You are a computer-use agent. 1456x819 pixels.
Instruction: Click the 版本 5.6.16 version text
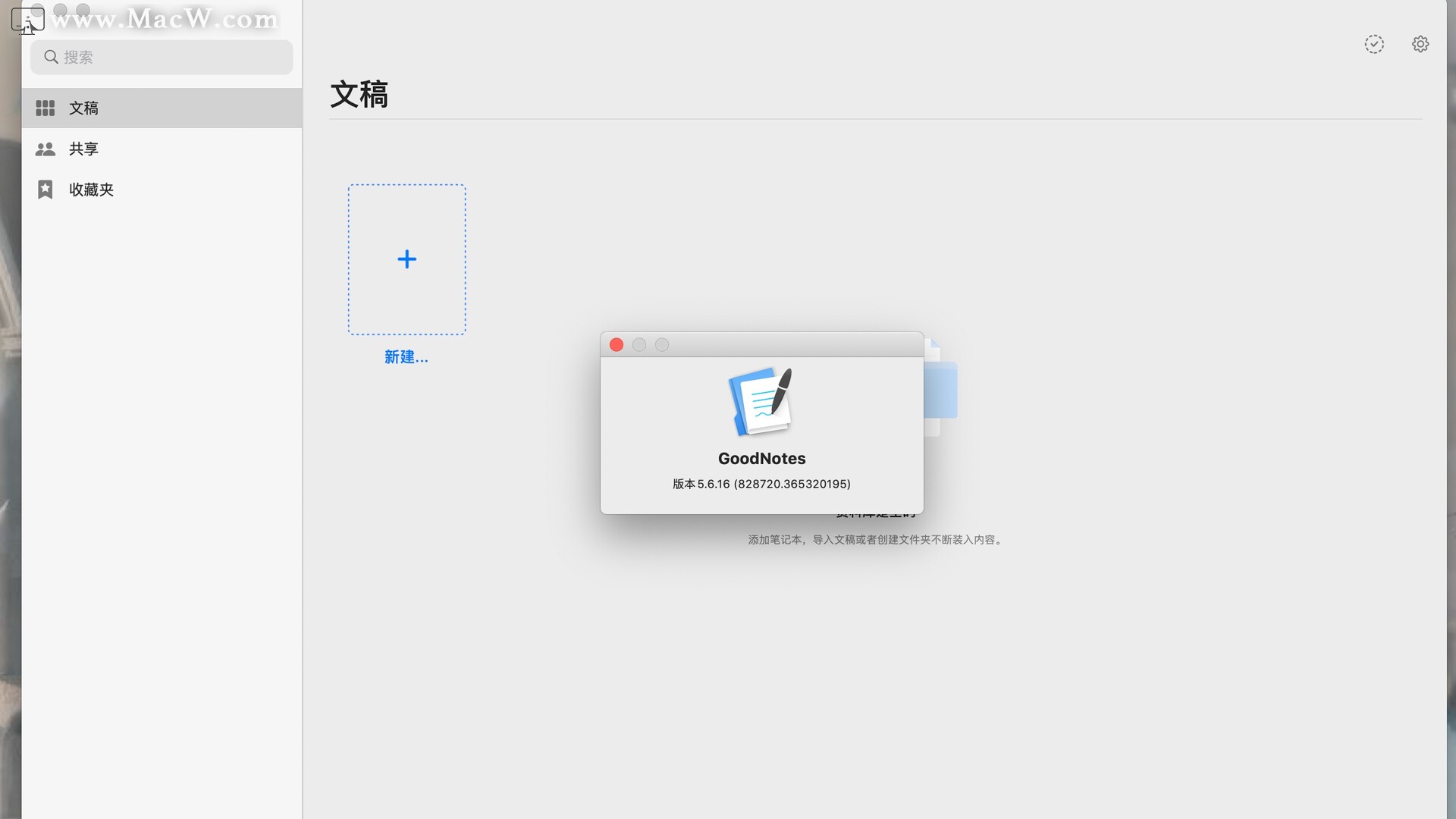(x=761, y=484)
